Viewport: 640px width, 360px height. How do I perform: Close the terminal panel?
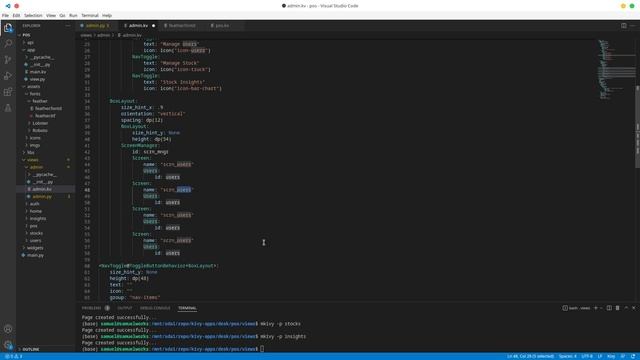click(x=634, y=308)
